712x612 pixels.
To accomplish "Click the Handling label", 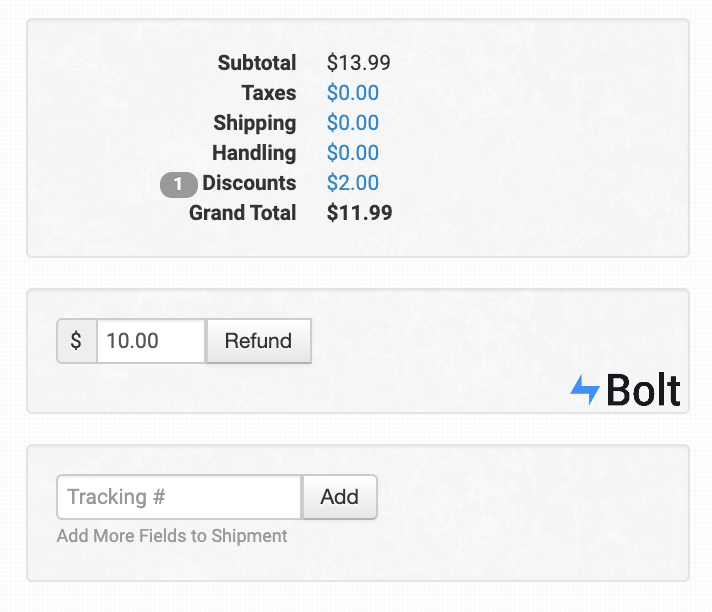I will (254, 153).
